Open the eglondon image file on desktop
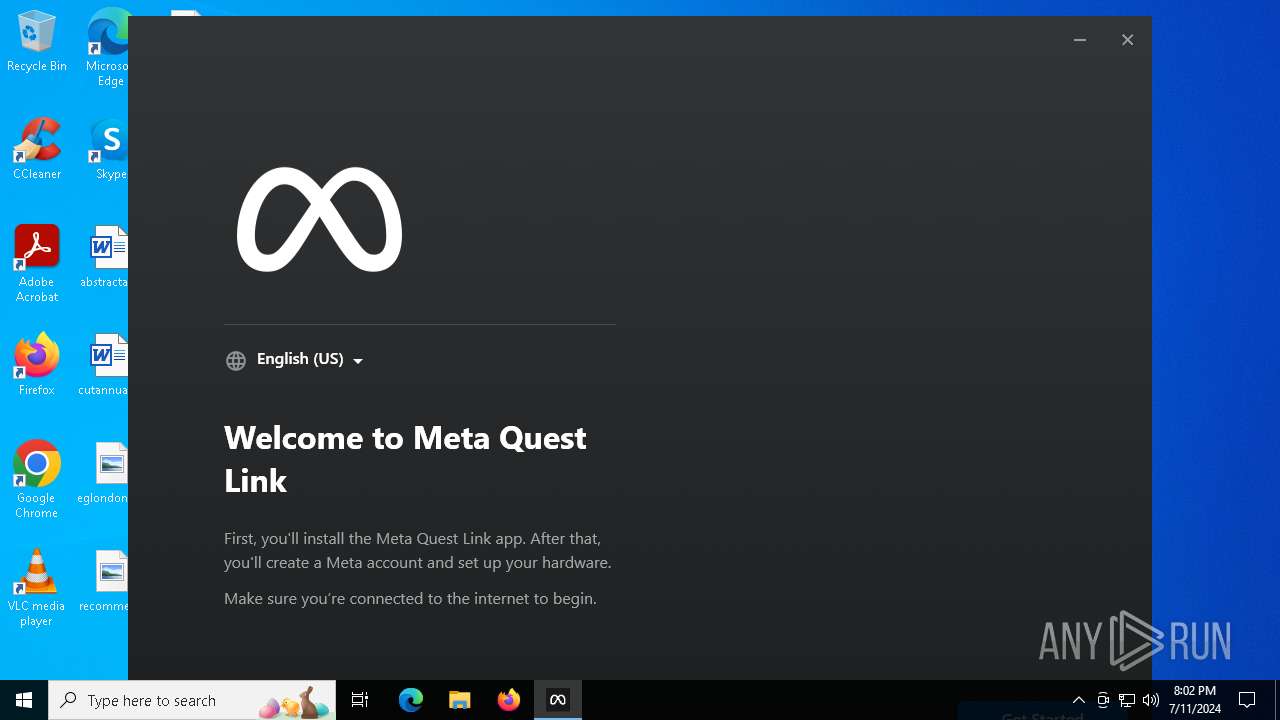The image size is (1280, 720). point(104,473)
